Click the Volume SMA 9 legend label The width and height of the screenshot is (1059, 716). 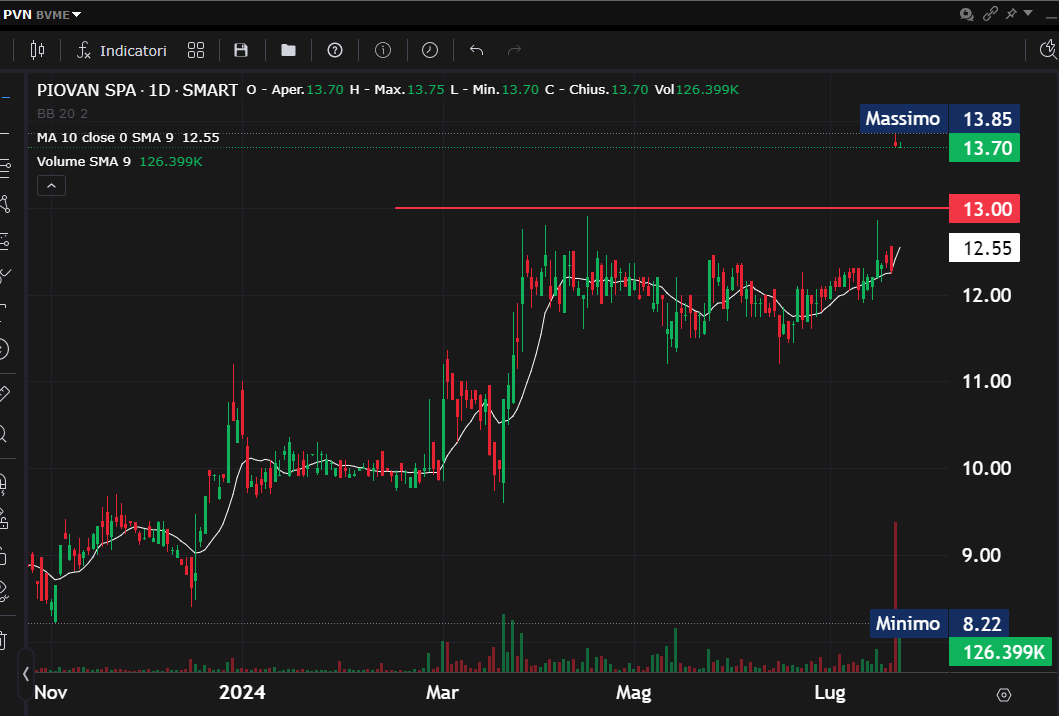tap(85, 161)
